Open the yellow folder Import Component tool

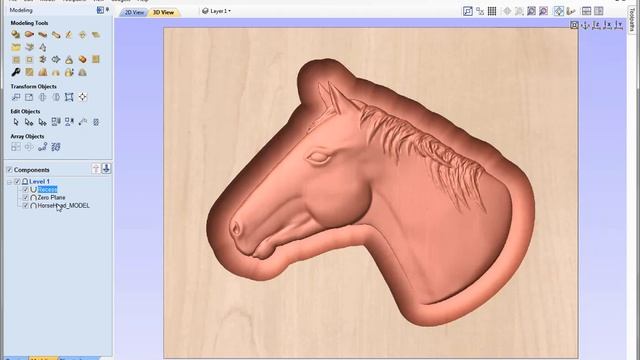pyautogui.click(x=16, y=47)
